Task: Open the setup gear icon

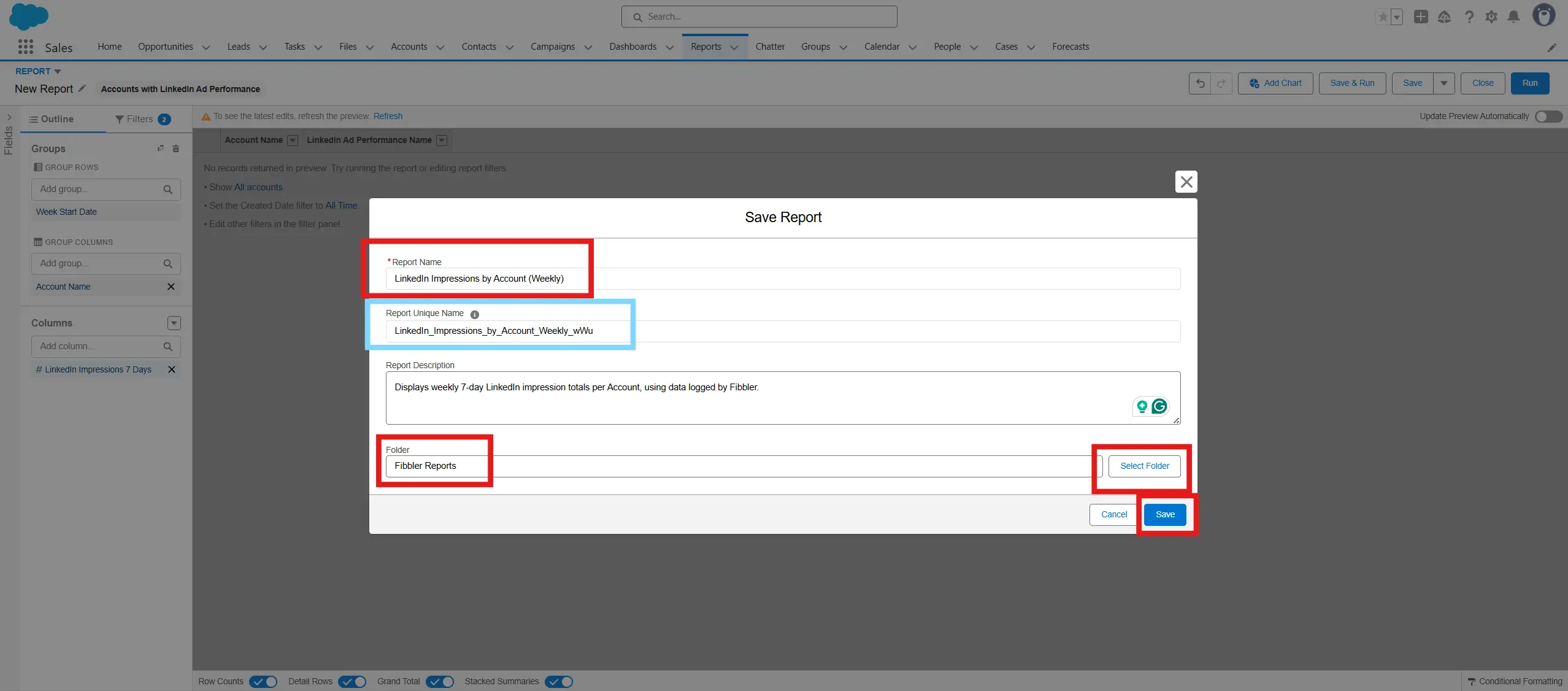Action: click(1491, 17)
